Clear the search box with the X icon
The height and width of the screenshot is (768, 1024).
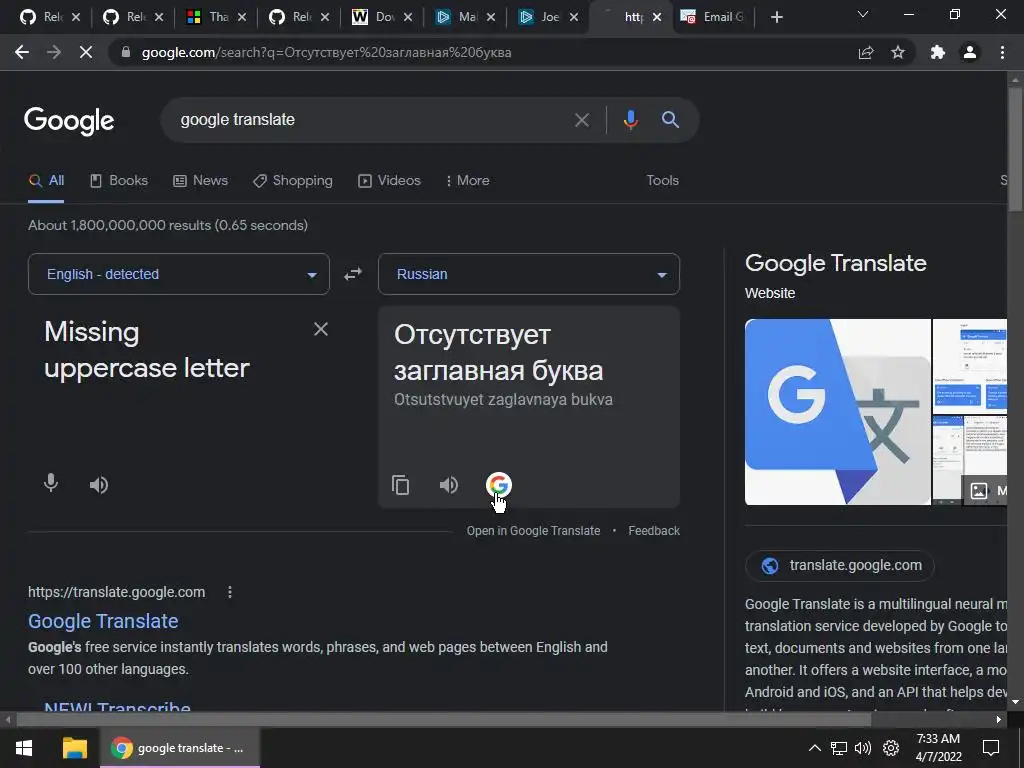[581, 120]
